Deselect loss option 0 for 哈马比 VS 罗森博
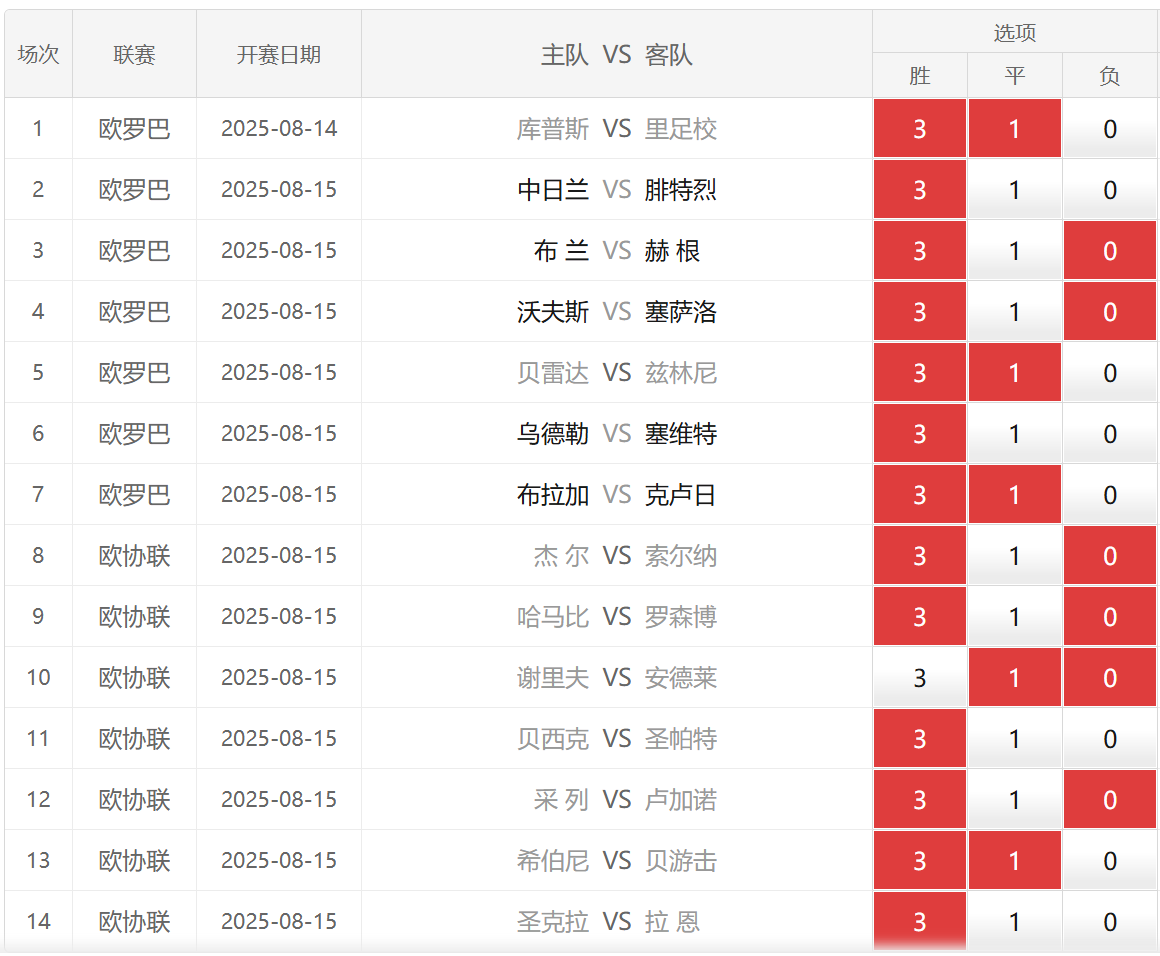 [1110, 616]
